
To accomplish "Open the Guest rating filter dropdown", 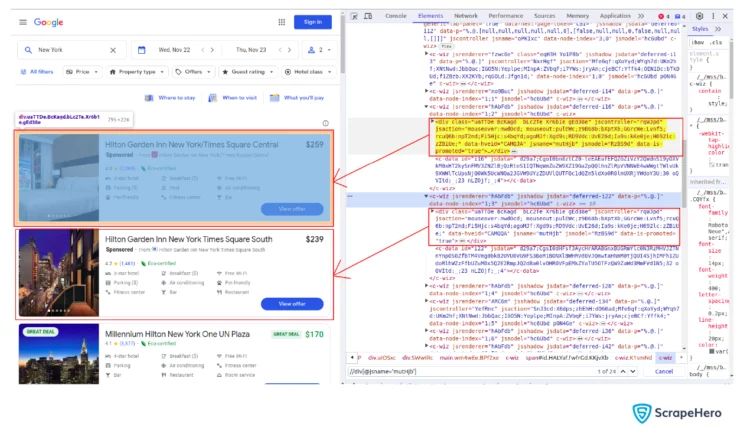I will pyautogui.click(x=248, y=72).
